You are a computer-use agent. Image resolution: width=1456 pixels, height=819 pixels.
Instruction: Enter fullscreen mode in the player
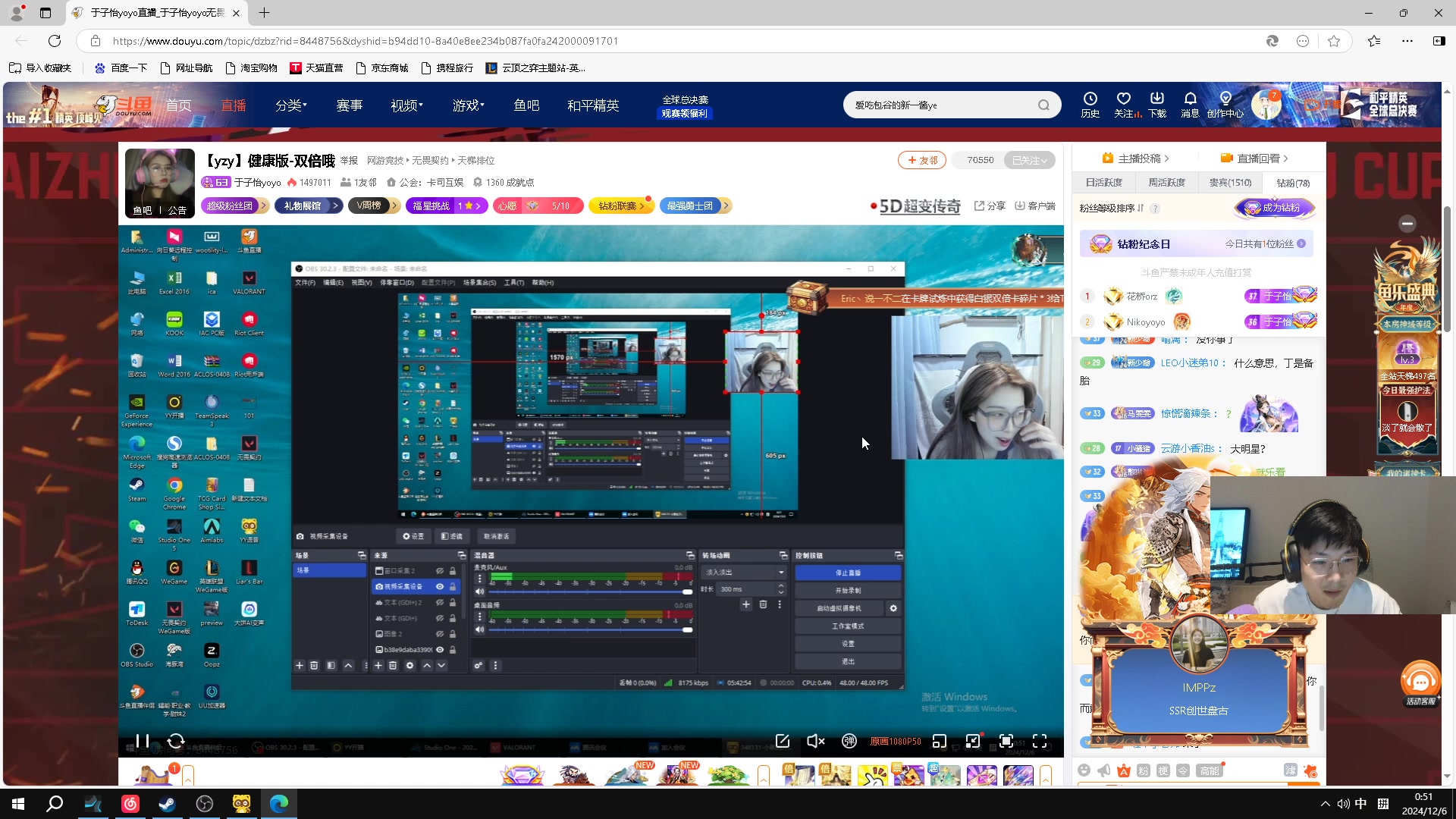[x=1040, y=741]
